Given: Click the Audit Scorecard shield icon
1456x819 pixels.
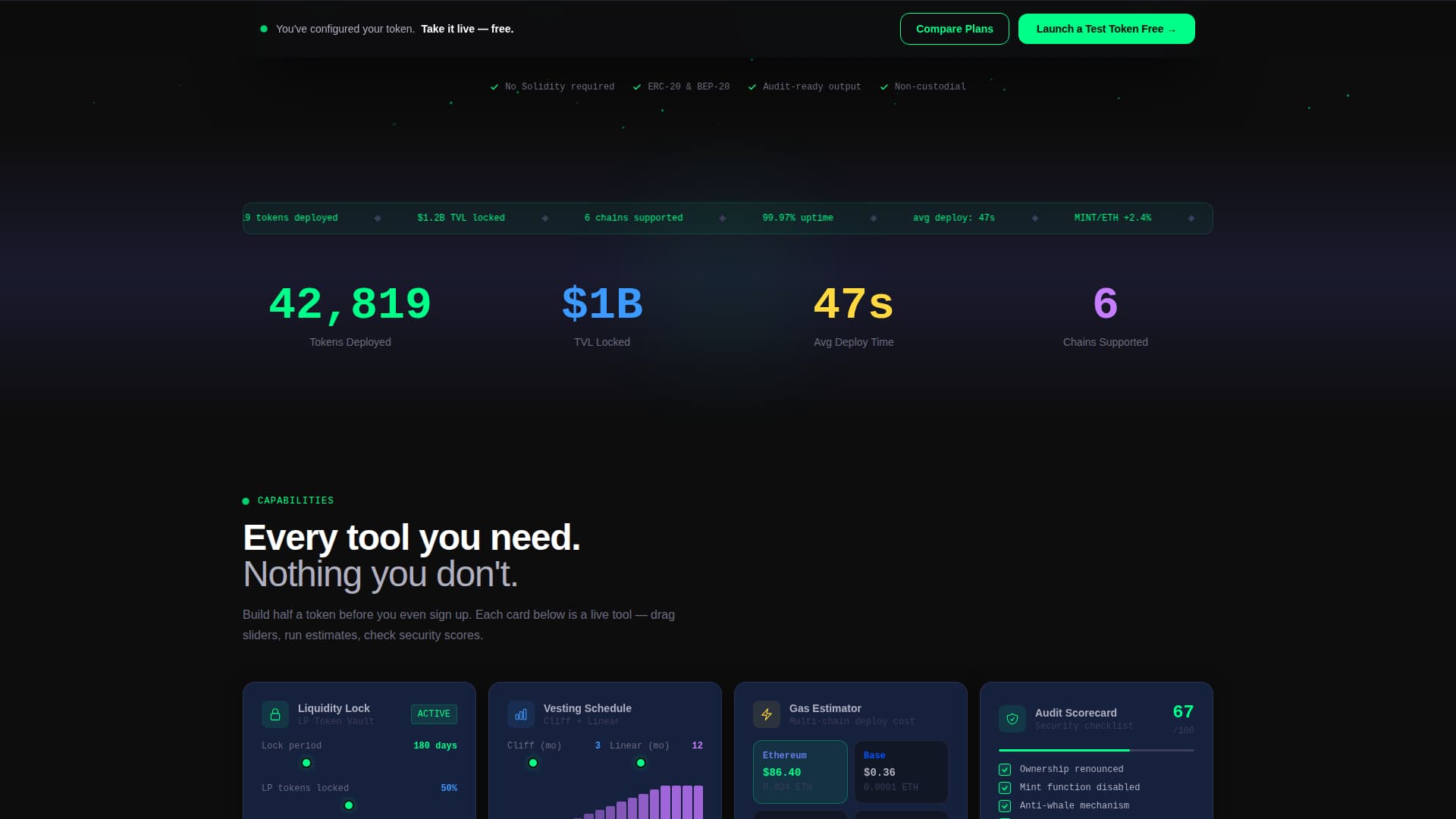Looking at the screenshot, I should click(x=1012, y=719).
